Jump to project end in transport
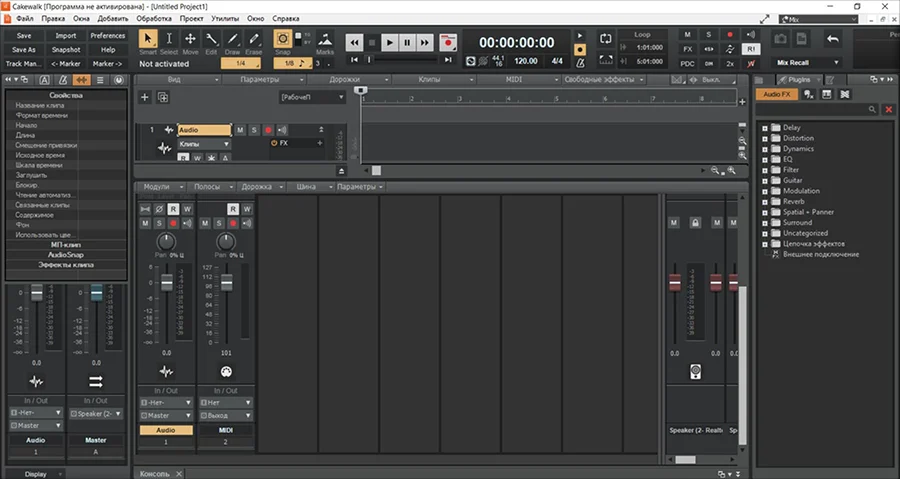This screenshot has height=479, width=900. click(x=448, y=60)
